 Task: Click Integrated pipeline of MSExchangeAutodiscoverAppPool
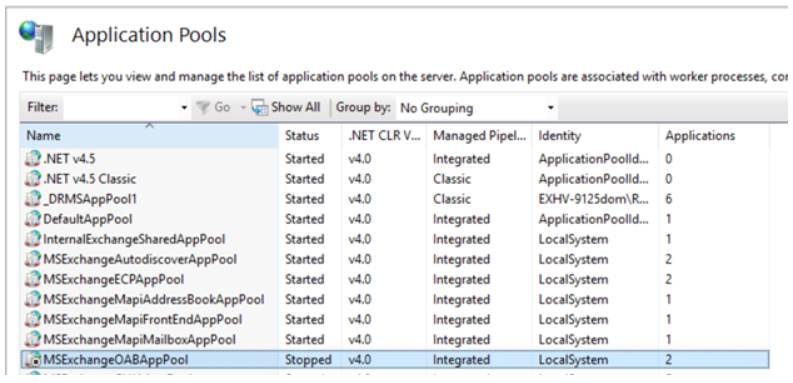pyautogui.click(x=461, y=260)
